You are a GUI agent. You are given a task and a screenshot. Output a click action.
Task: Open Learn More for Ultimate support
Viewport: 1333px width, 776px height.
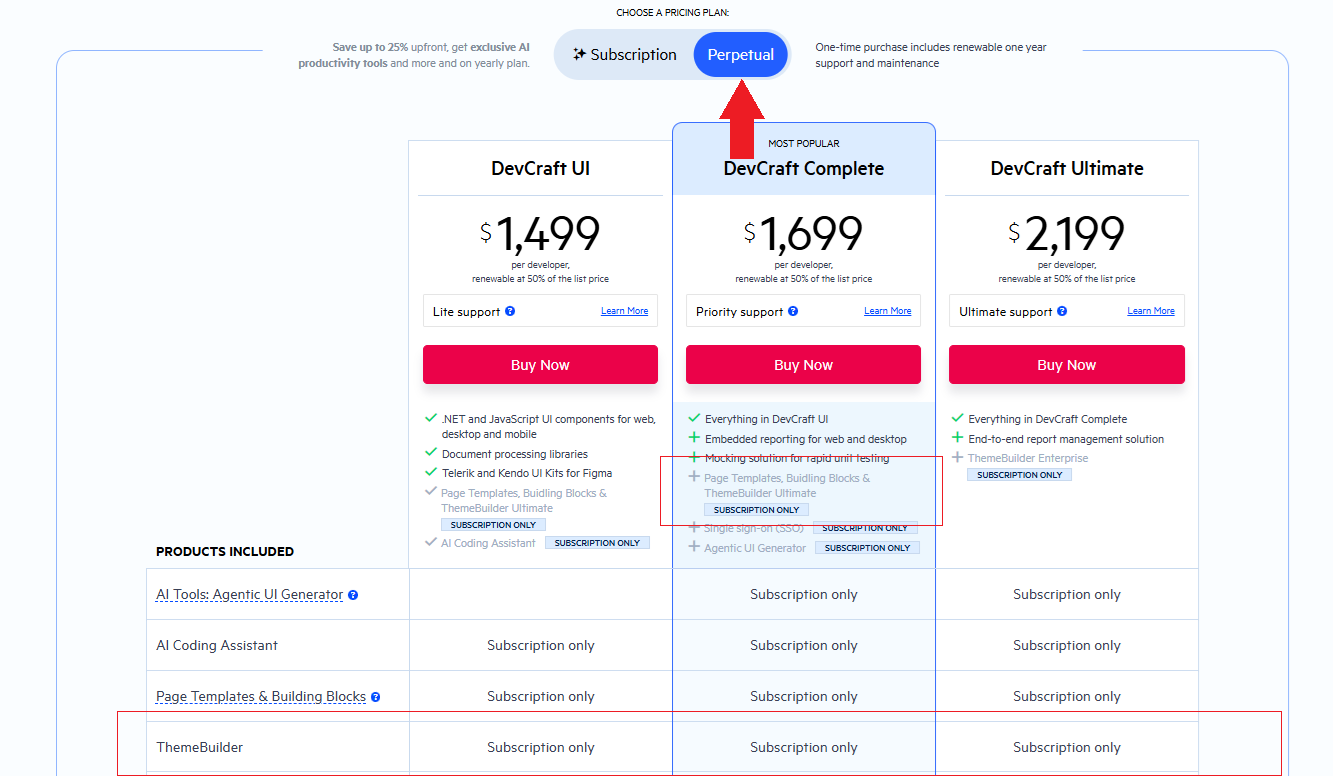click(1150, 311)
